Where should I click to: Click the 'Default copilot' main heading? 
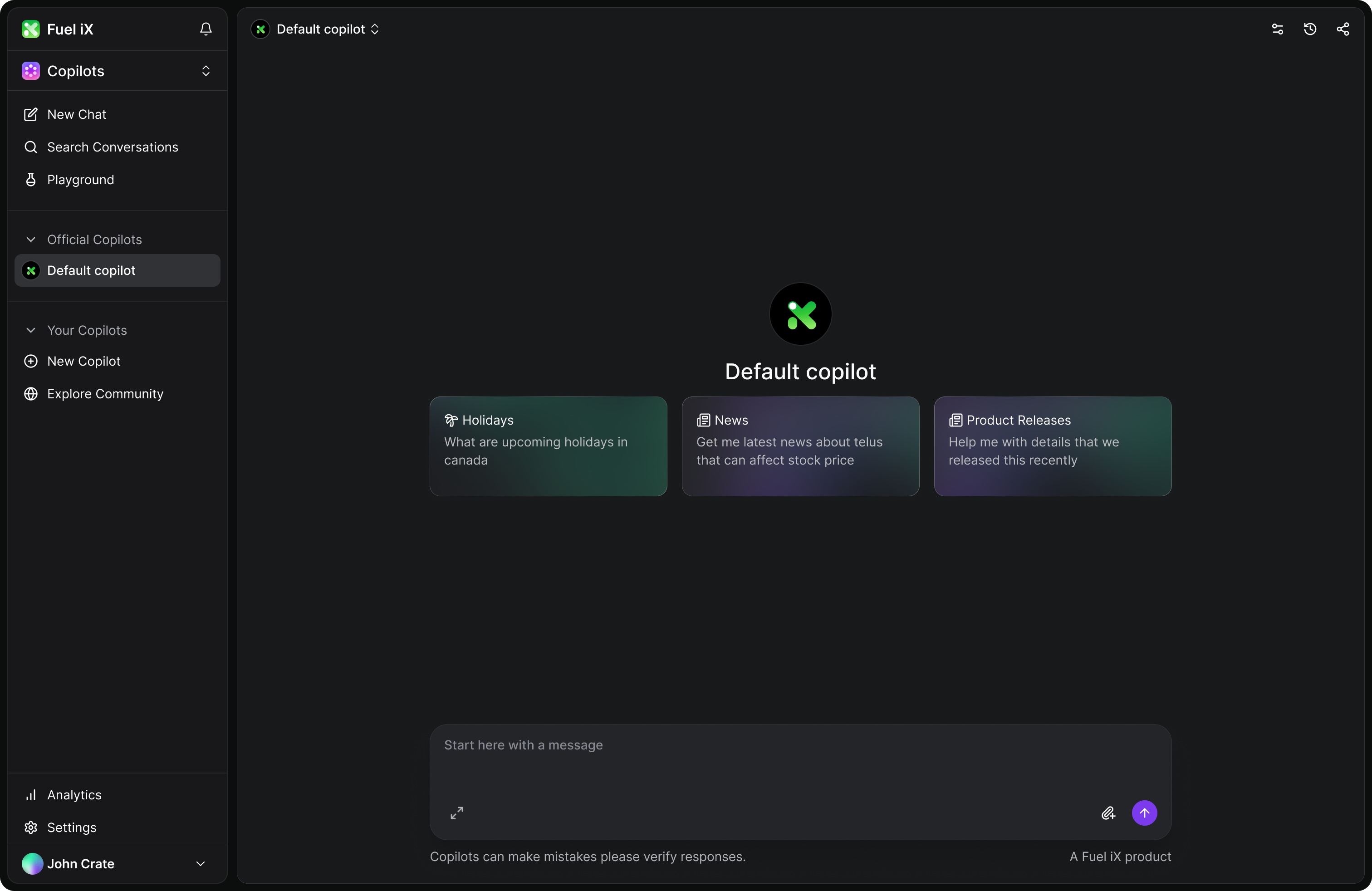801,372
